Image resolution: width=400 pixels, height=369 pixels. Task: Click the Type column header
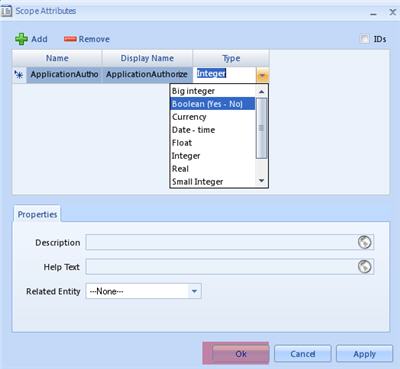[x=231, y=58]
